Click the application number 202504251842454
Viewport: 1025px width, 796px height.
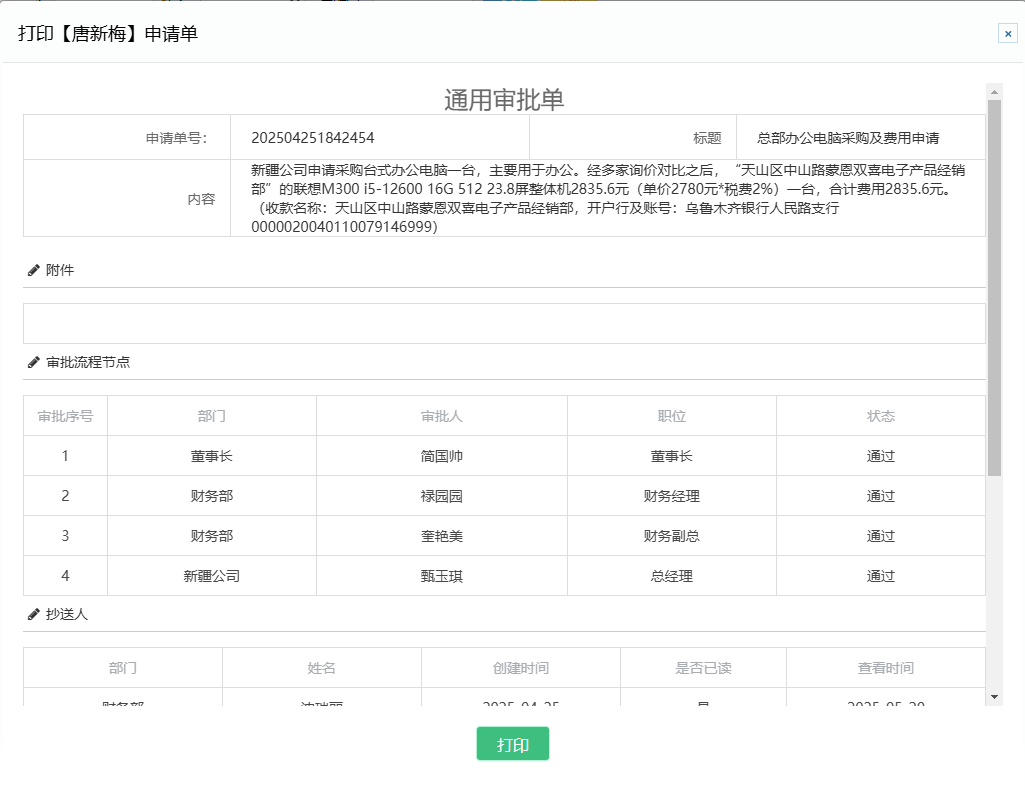tap(312, 138)
